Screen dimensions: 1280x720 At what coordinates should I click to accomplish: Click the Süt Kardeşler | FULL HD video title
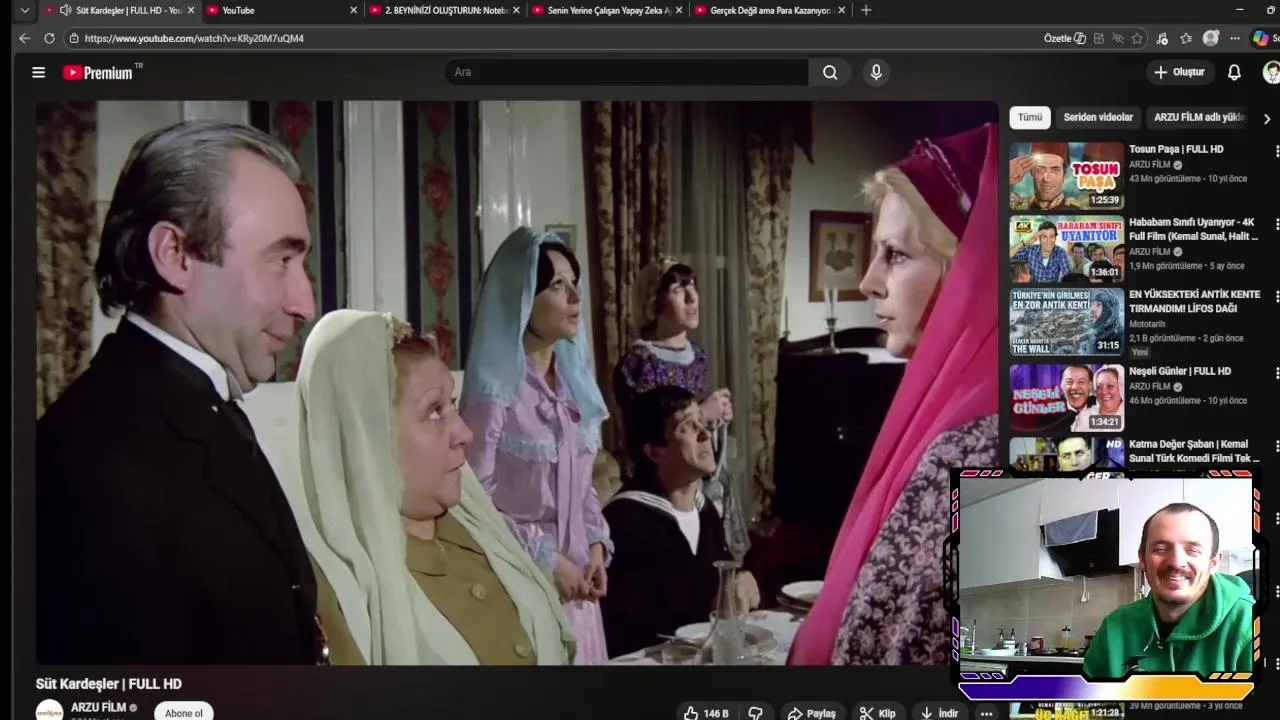pyautogui.click(x=109, y=684)
